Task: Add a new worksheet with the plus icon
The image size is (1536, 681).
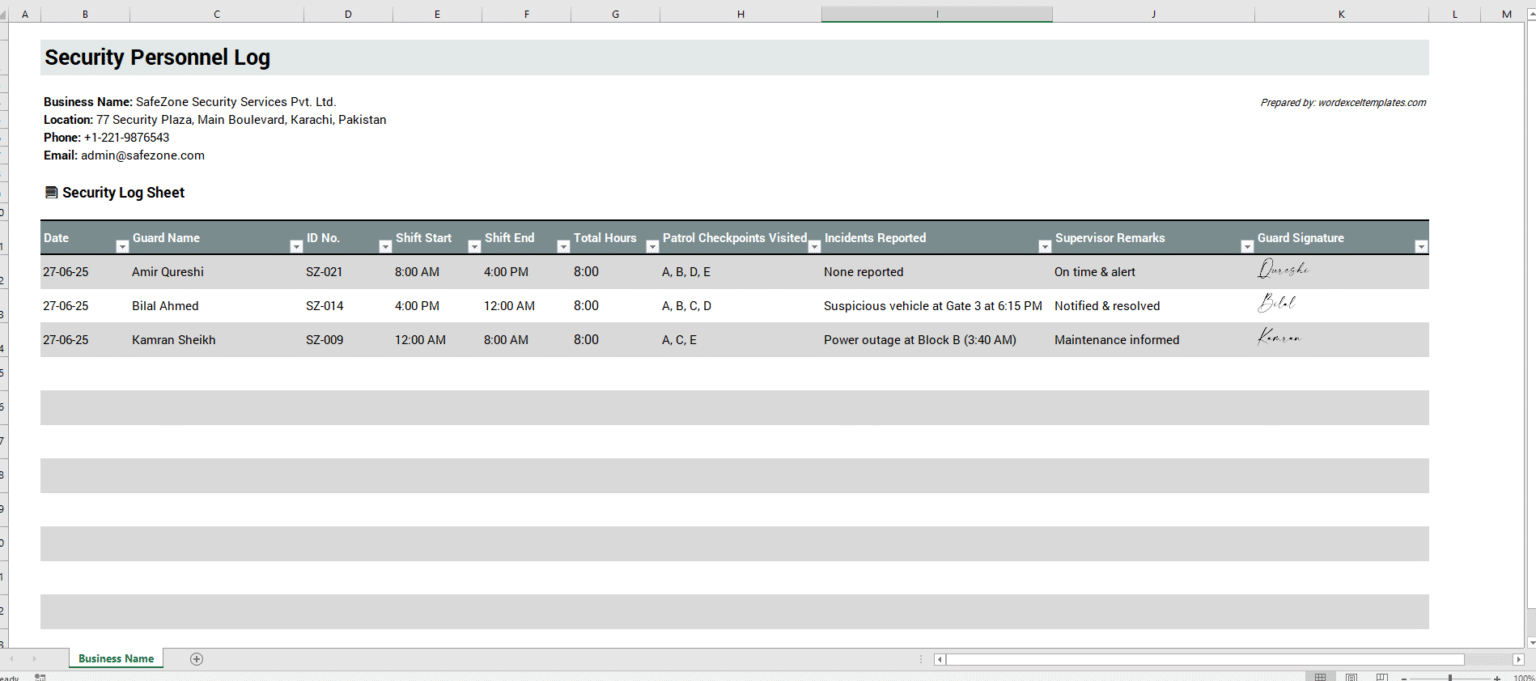Action: point(196,659)
